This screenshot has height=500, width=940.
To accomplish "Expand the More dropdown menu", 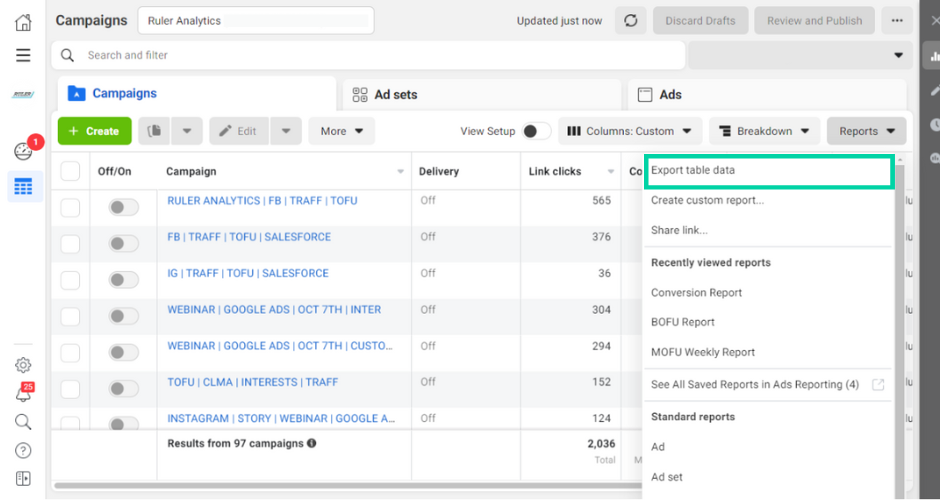I will click(x=341, y=131).
